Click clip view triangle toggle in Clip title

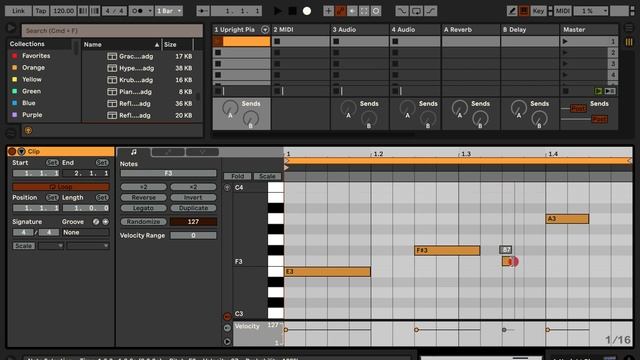point(21,151)
